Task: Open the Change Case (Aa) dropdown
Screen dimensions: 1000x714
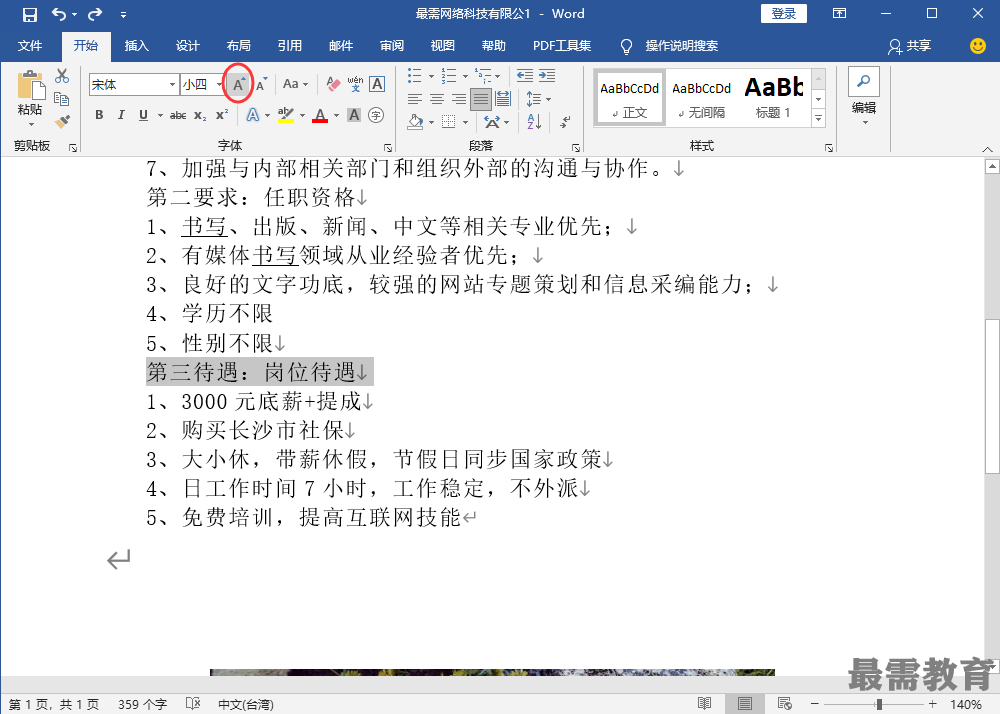Action: tap(295, 84)
